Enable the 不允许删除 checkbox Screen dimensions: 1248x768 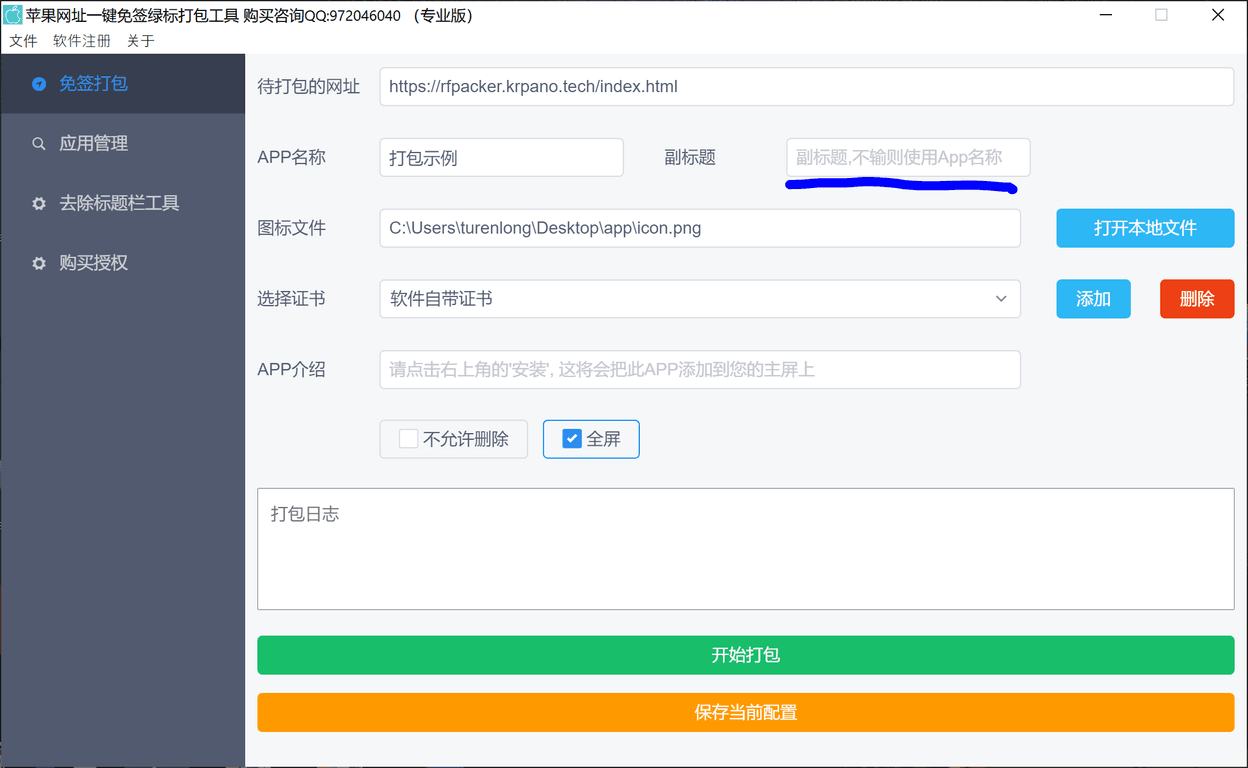[x=409, y=438]
